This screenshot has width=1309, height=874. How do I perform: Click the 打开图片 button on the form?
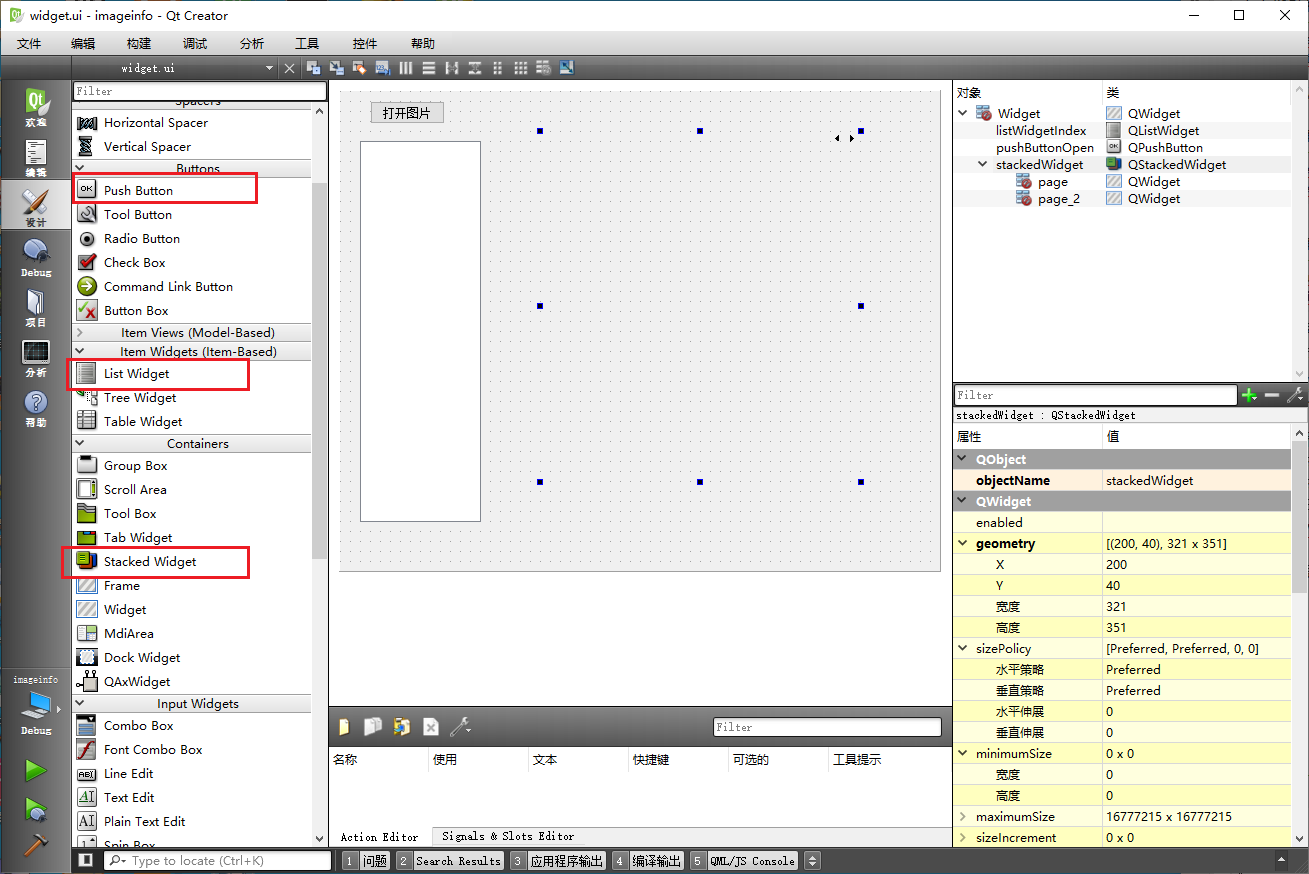pyautogui.click(x=406, y=113)
